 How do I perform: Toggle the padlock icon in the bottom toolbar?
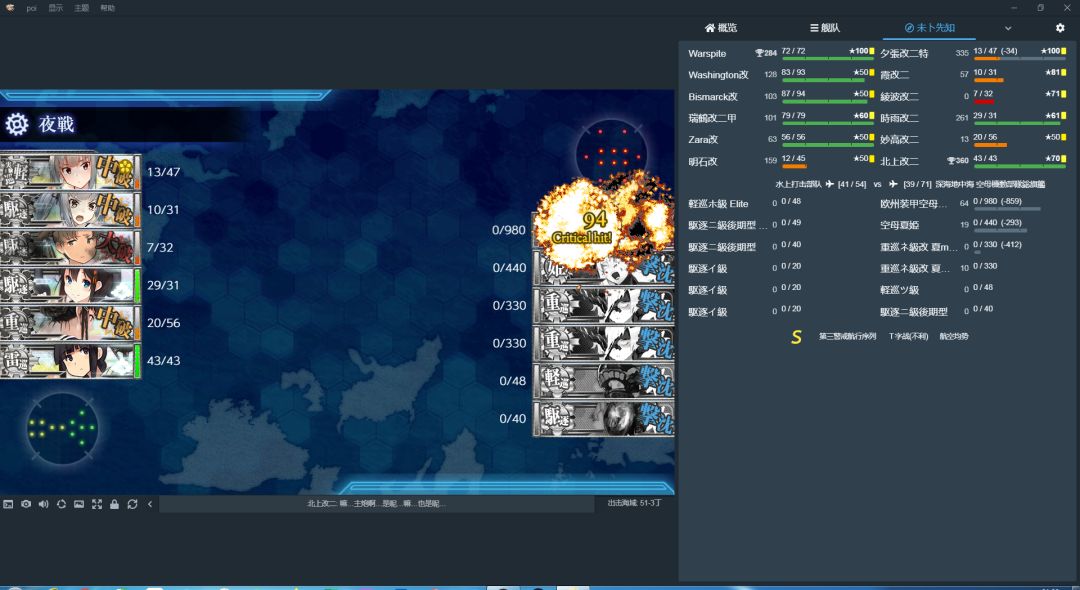114,504
